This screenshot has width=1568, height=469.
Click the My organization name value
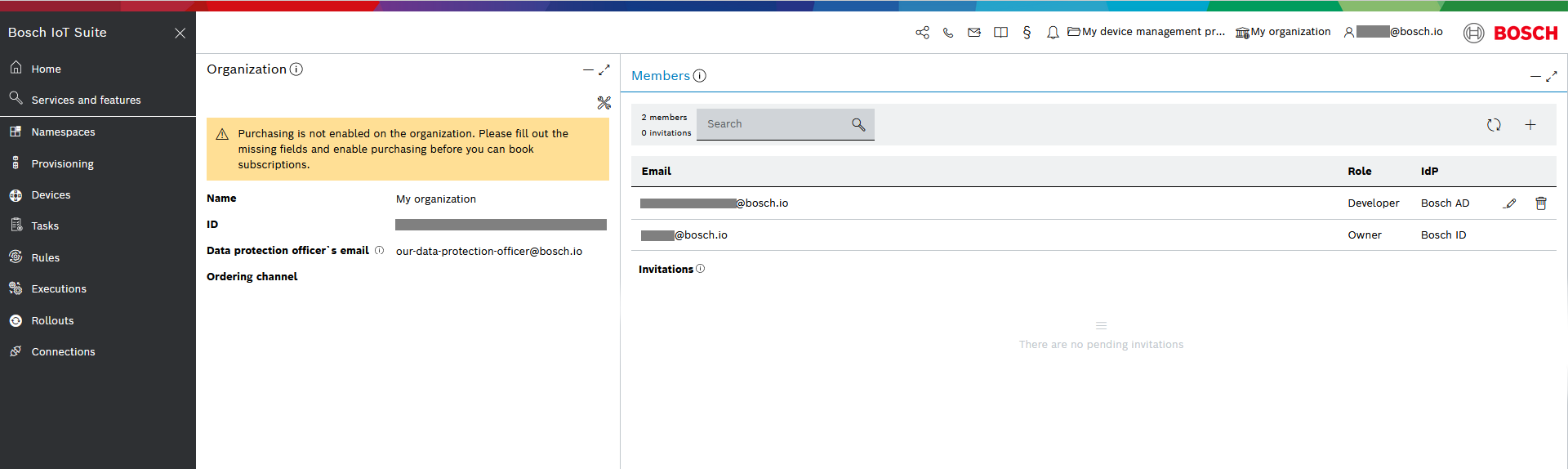pos(436,199)
